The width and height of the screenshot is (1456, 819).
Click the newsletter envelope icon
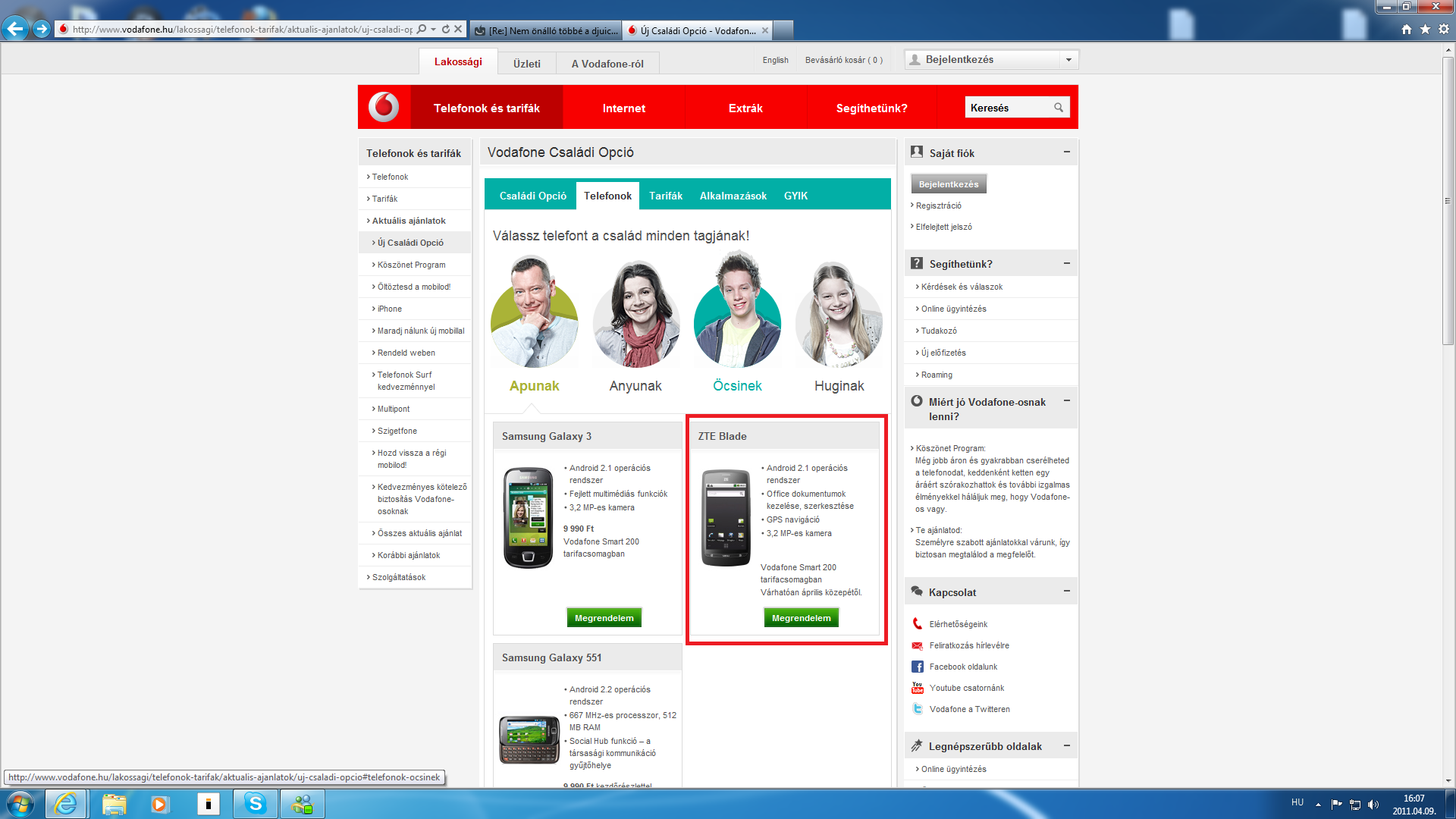917,645
